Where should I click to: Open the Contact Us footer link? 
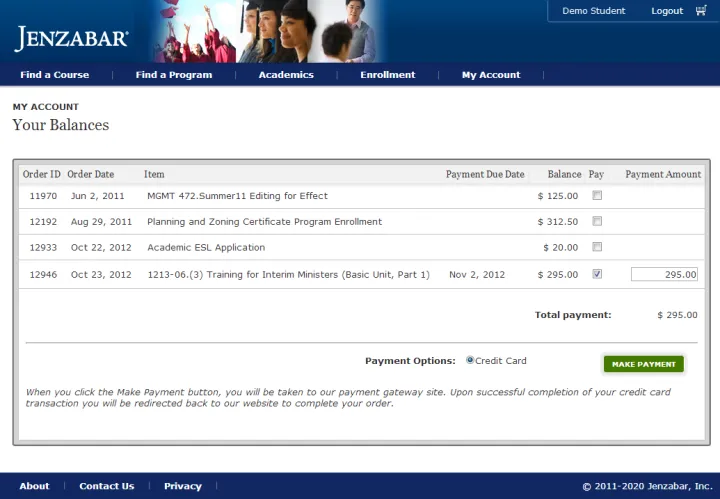(106, 486)
